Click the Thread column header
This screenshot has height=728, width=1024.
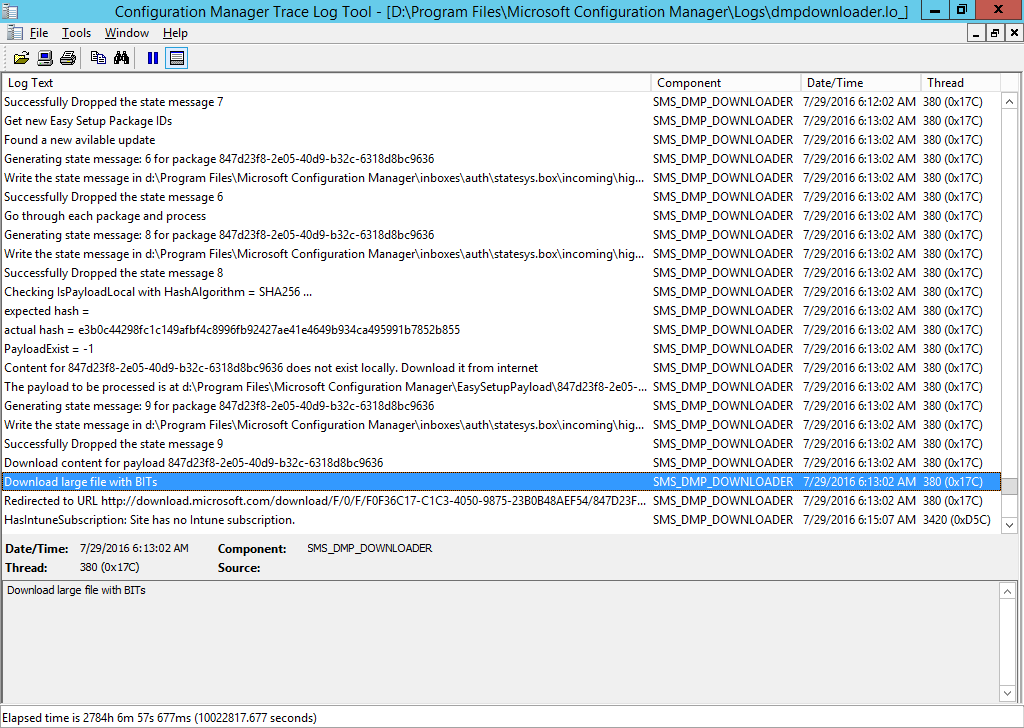tap(961, 83)
